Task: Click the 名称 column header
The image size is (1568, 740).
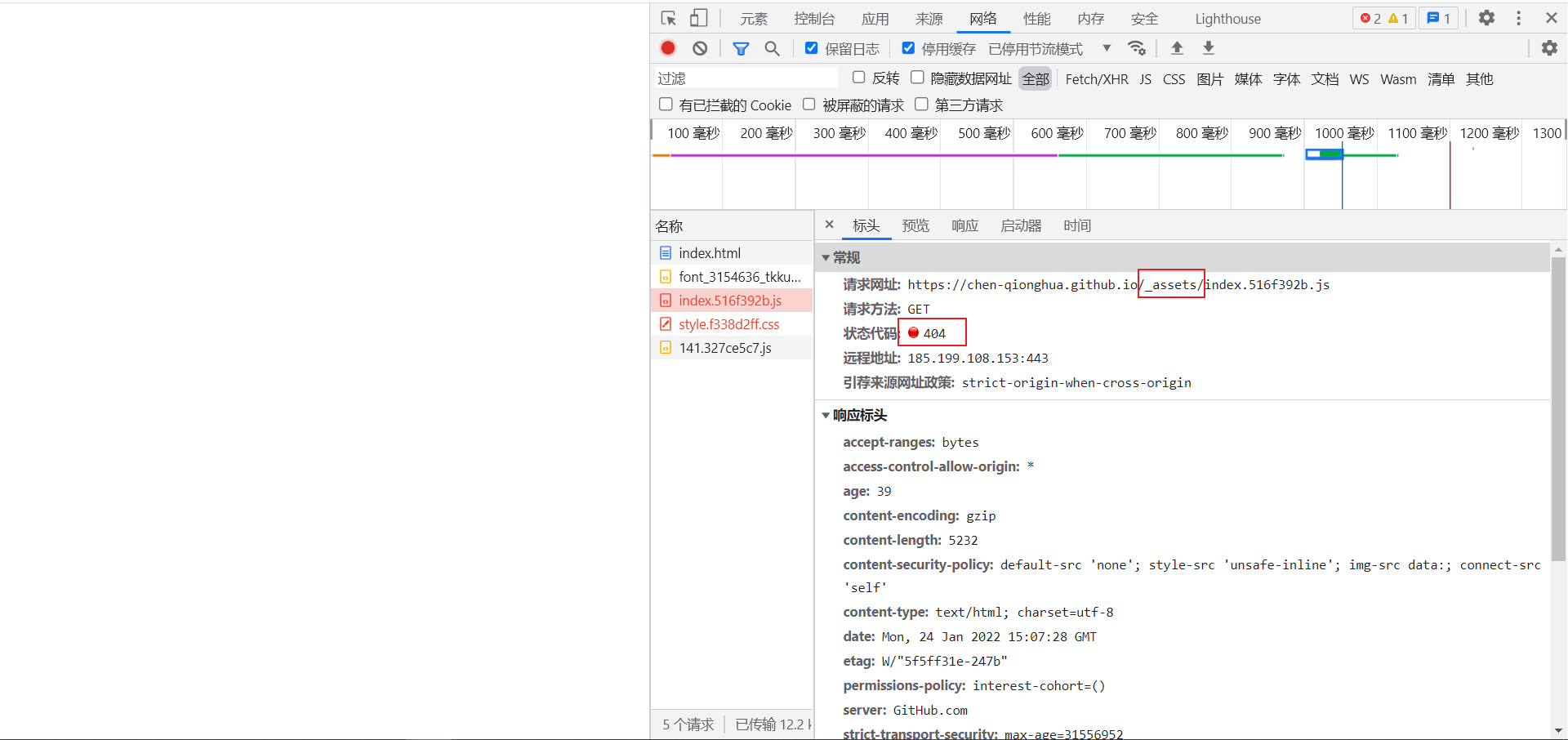Action: click(x=732, y=226)
